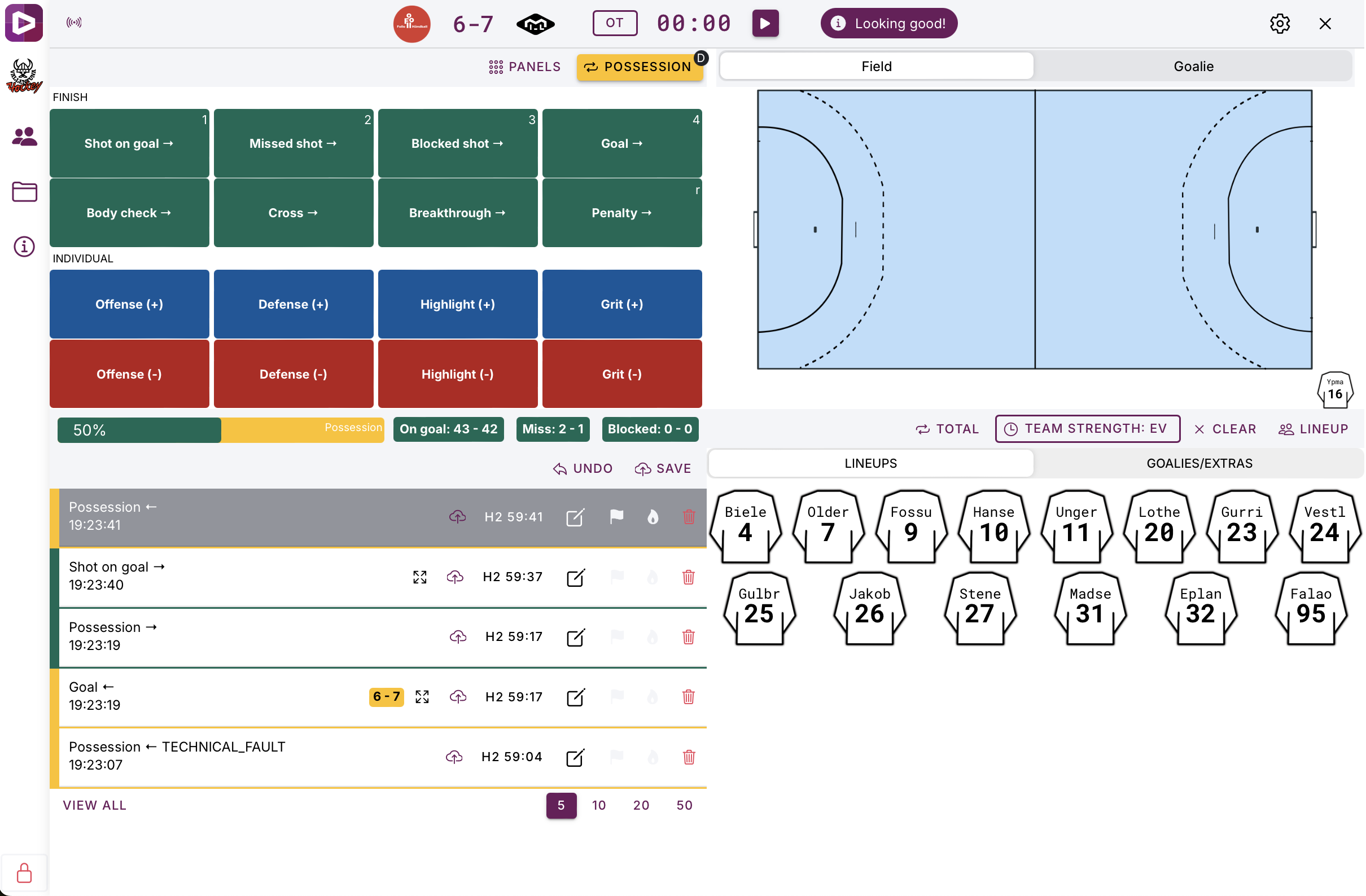Open the folder icon in sidebar
Image resolution: width=1366 pixels, height=896 pixels.
tap(24, 192)
